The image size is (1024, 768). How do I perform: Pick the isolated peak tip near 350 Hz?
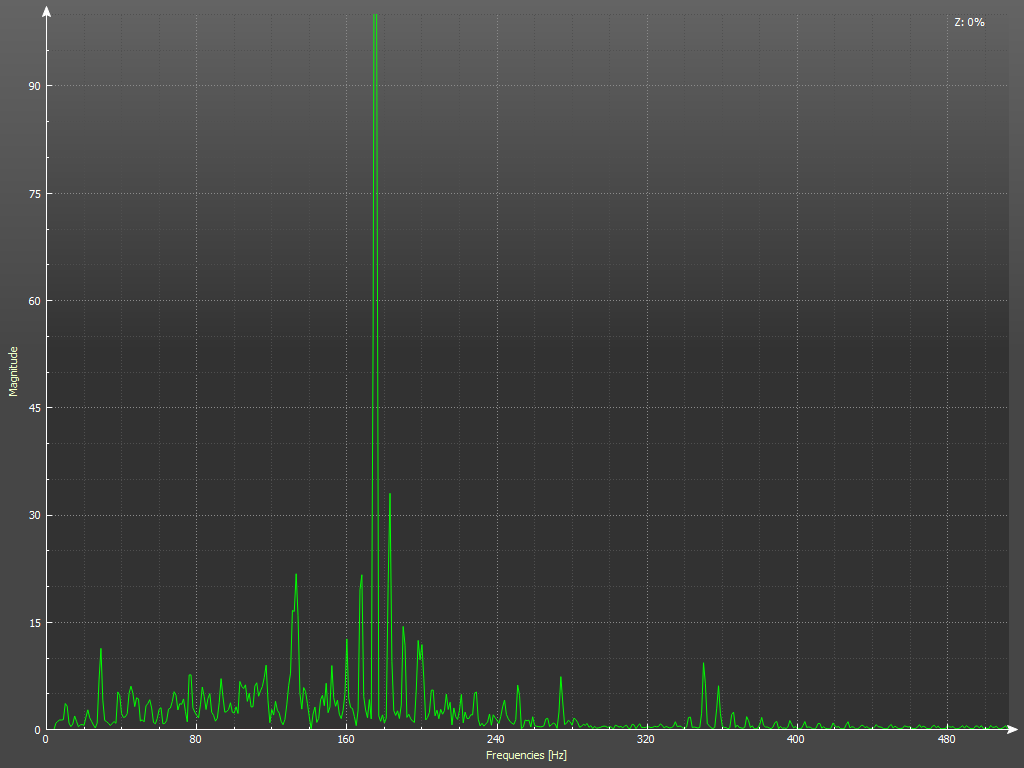point(703,663)
